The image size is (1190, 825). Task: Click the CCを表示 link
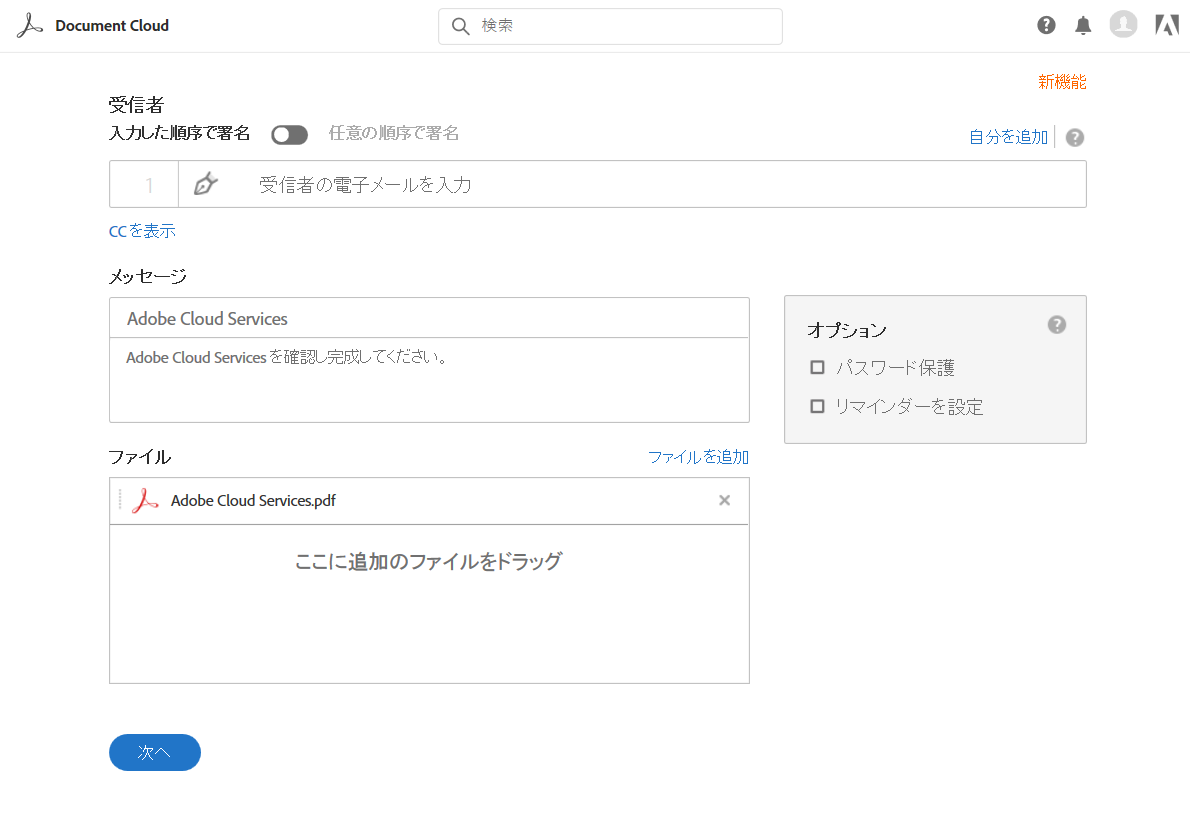(x=142, y=231)
